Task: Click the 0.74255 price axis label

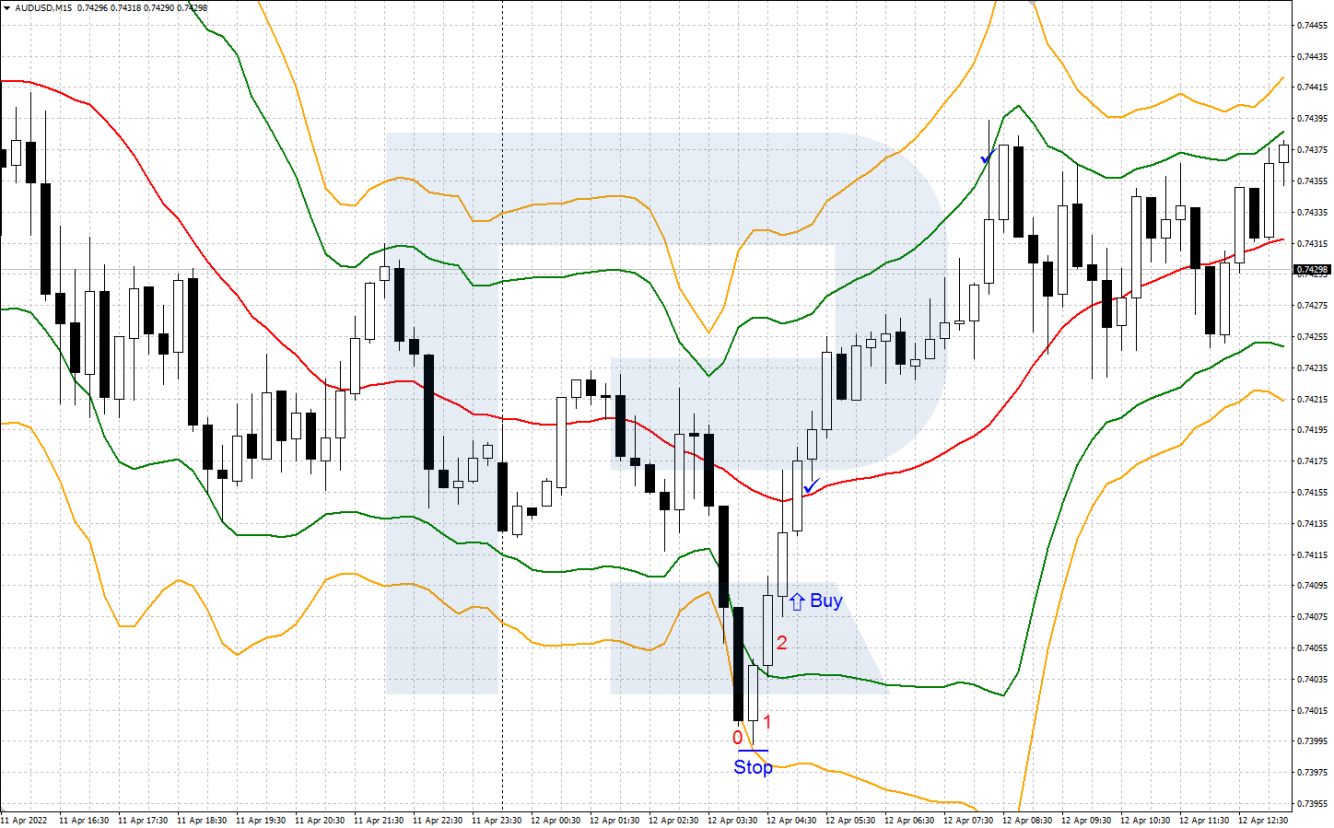Action: coord(1311,336)
